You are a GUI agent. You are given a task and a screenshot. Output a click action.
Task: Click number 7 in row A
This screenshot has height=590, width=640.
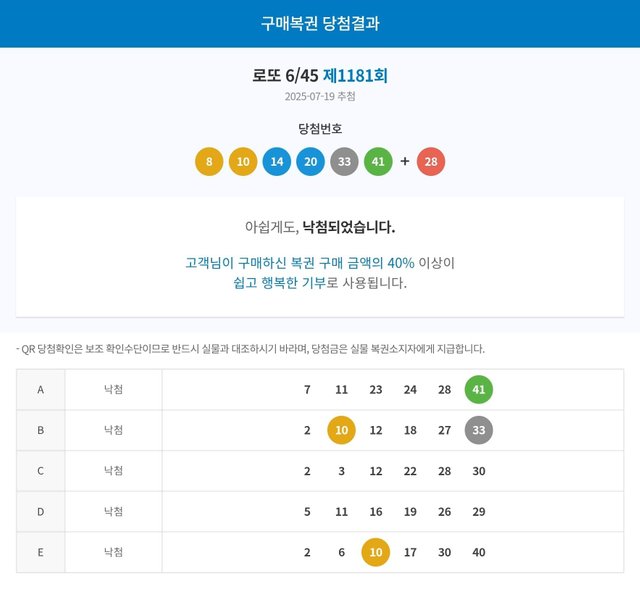(307, 390)
